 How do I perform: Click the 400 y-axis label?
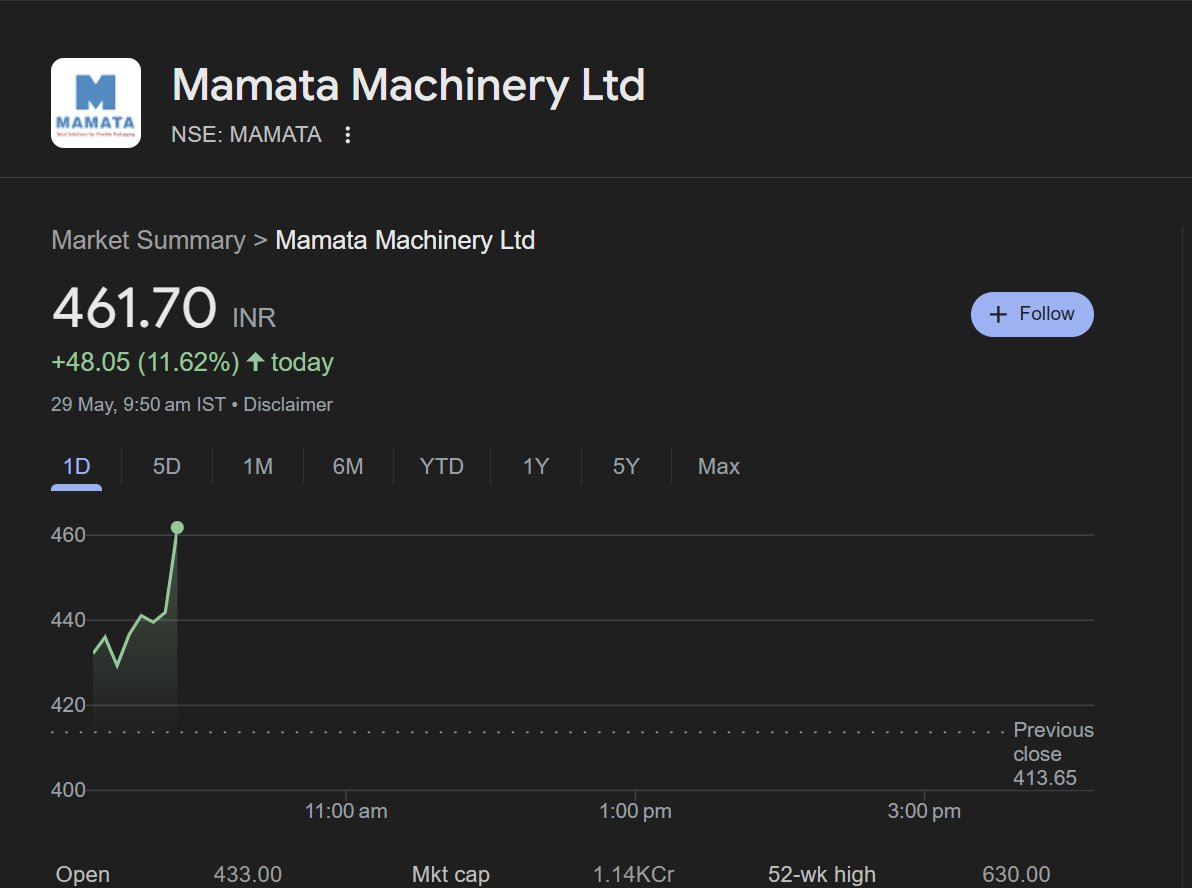tap(68, 791)
